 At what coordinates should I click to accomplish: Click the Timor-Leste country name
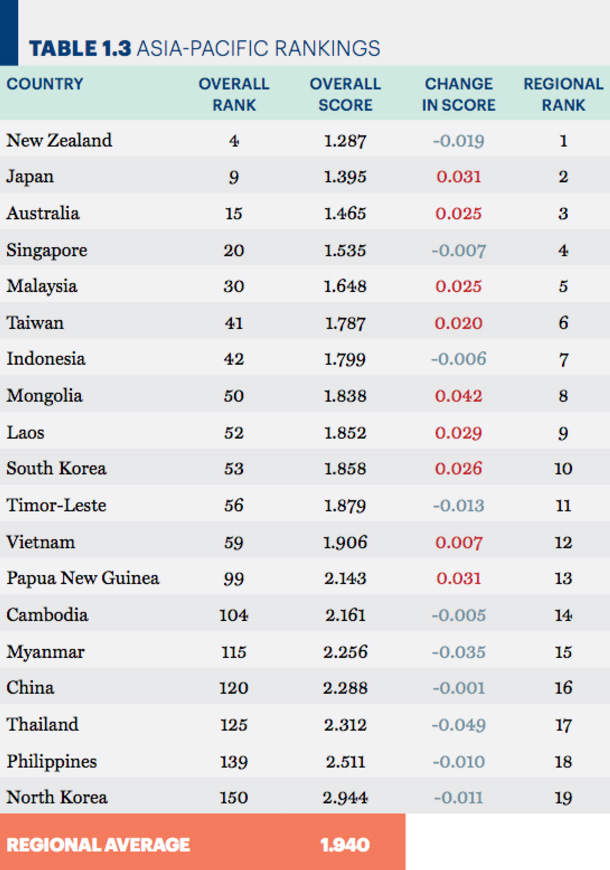(57, 505)
